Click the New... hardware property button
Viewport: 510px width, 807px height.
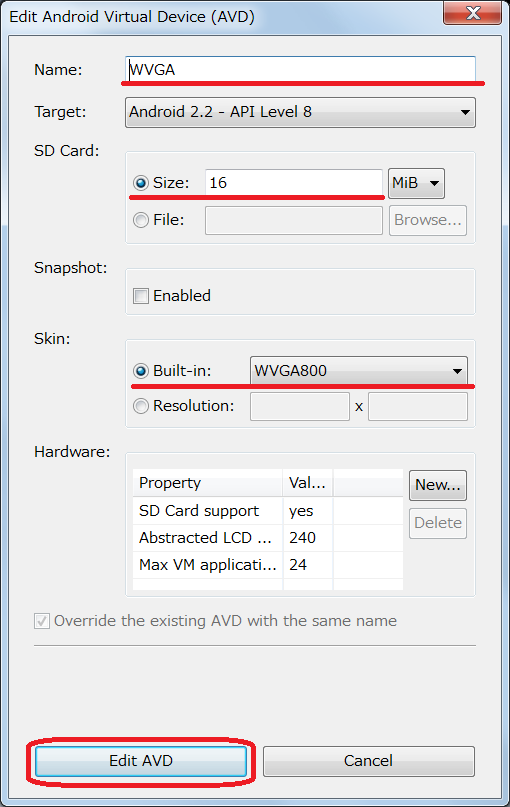click(x=438, y=485)
